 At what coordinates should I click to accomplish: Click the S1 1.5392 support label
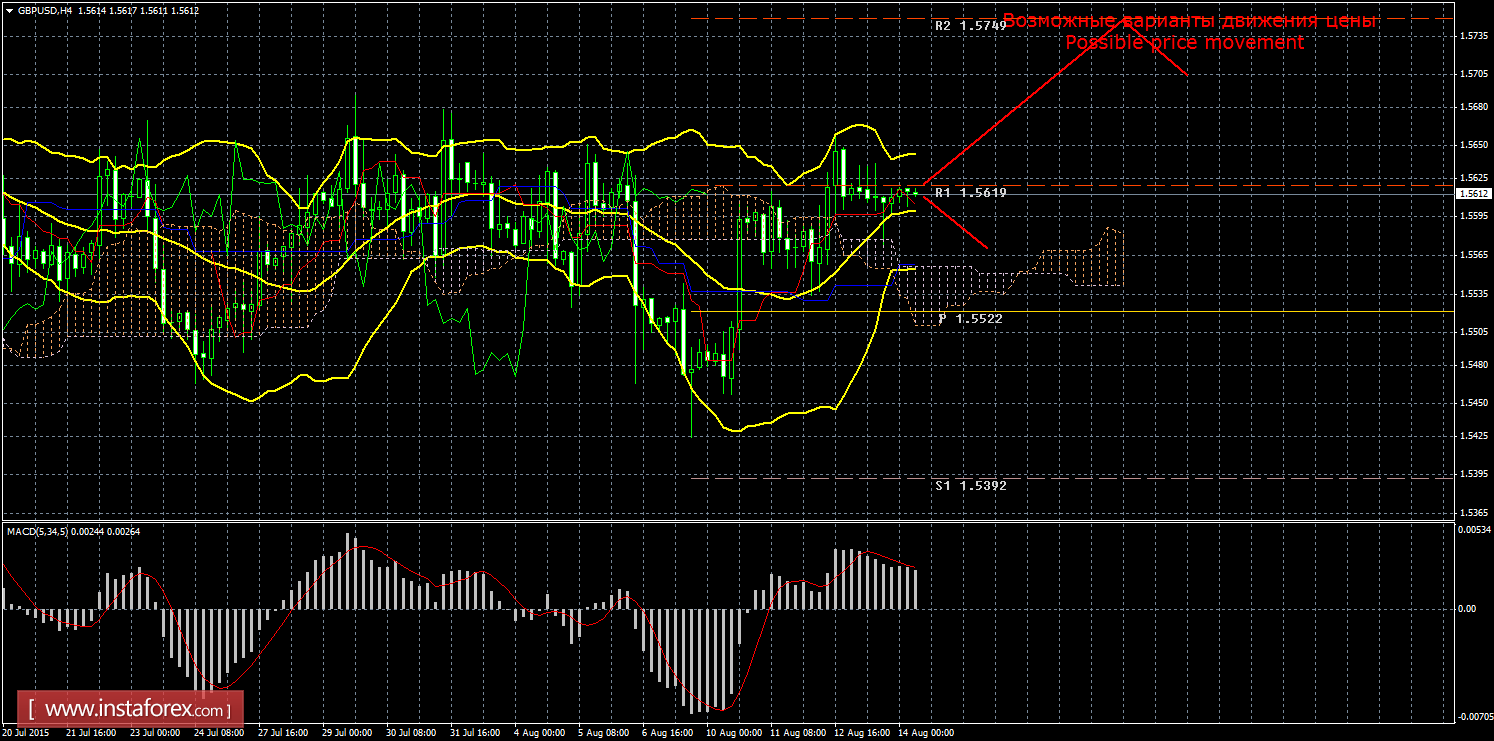971,485
